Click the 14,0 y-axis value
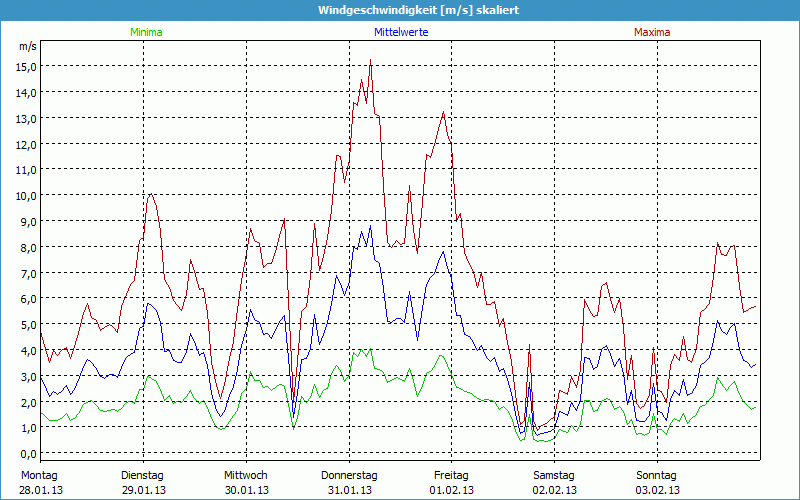The width and height of the screenshot is (800, 500). pos(27,93)
